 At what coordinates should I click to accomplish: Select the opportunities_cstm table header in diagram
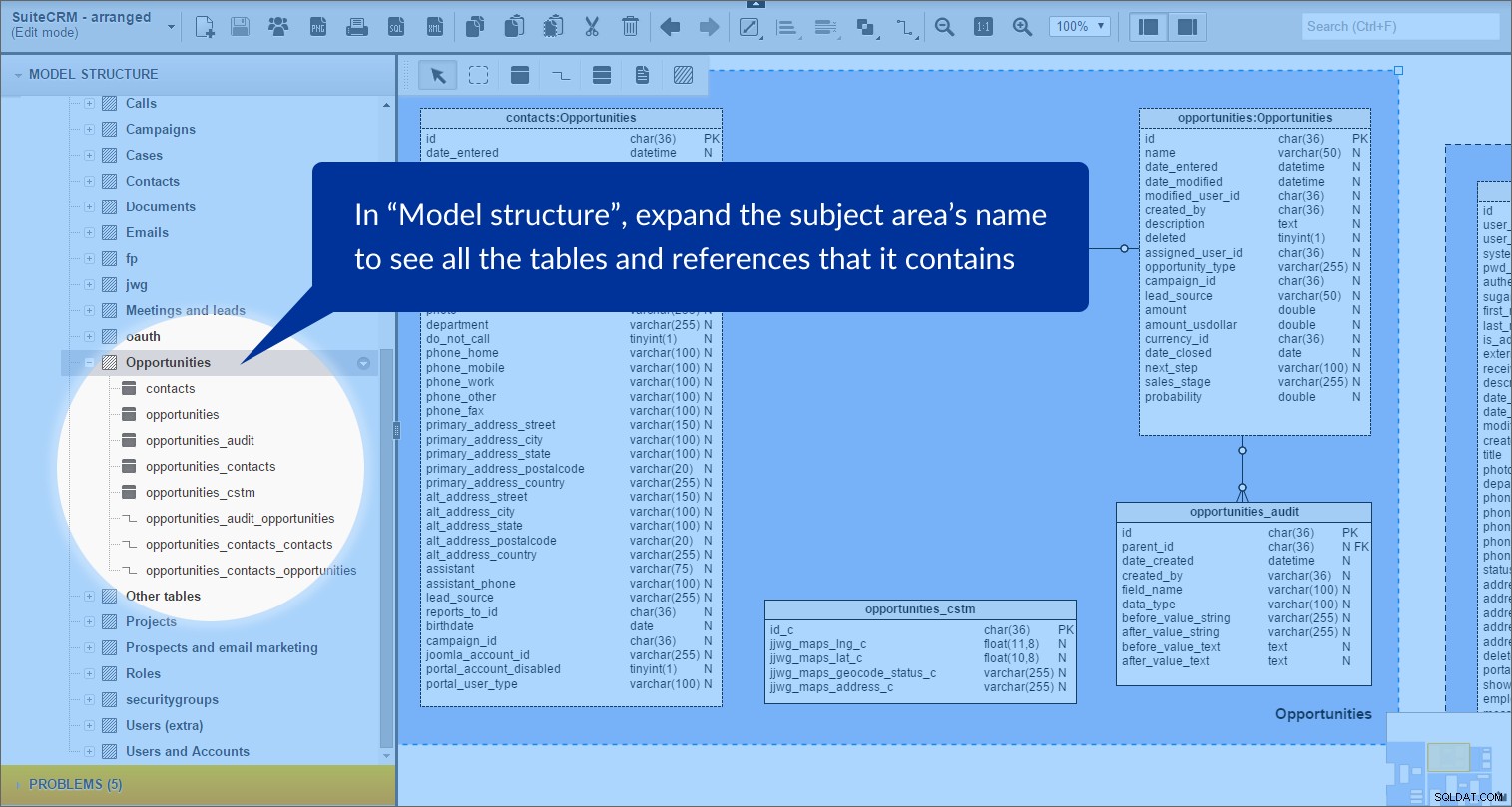[x=920, y=609]
